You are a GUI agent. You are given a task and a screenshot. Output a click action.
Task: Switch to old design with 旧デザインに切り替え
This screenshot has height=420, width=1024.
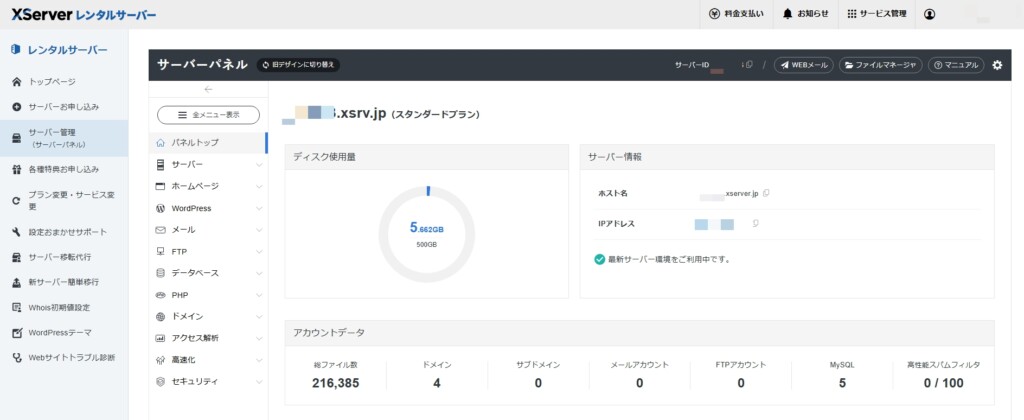tap(298, 65)
